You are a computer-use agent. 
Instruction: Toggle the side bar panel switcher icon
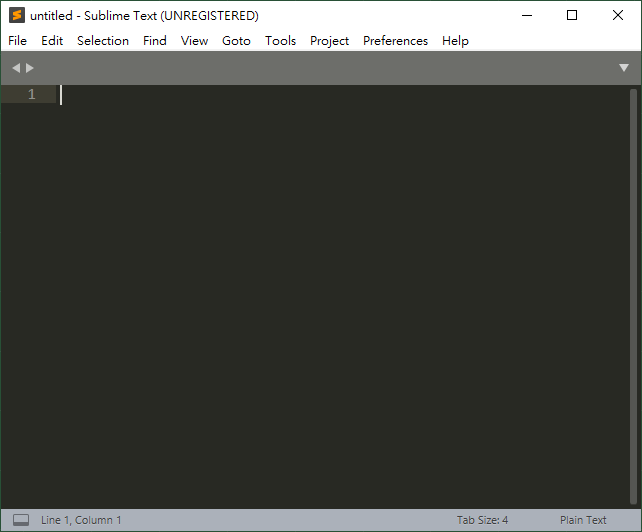pos(21,520)
